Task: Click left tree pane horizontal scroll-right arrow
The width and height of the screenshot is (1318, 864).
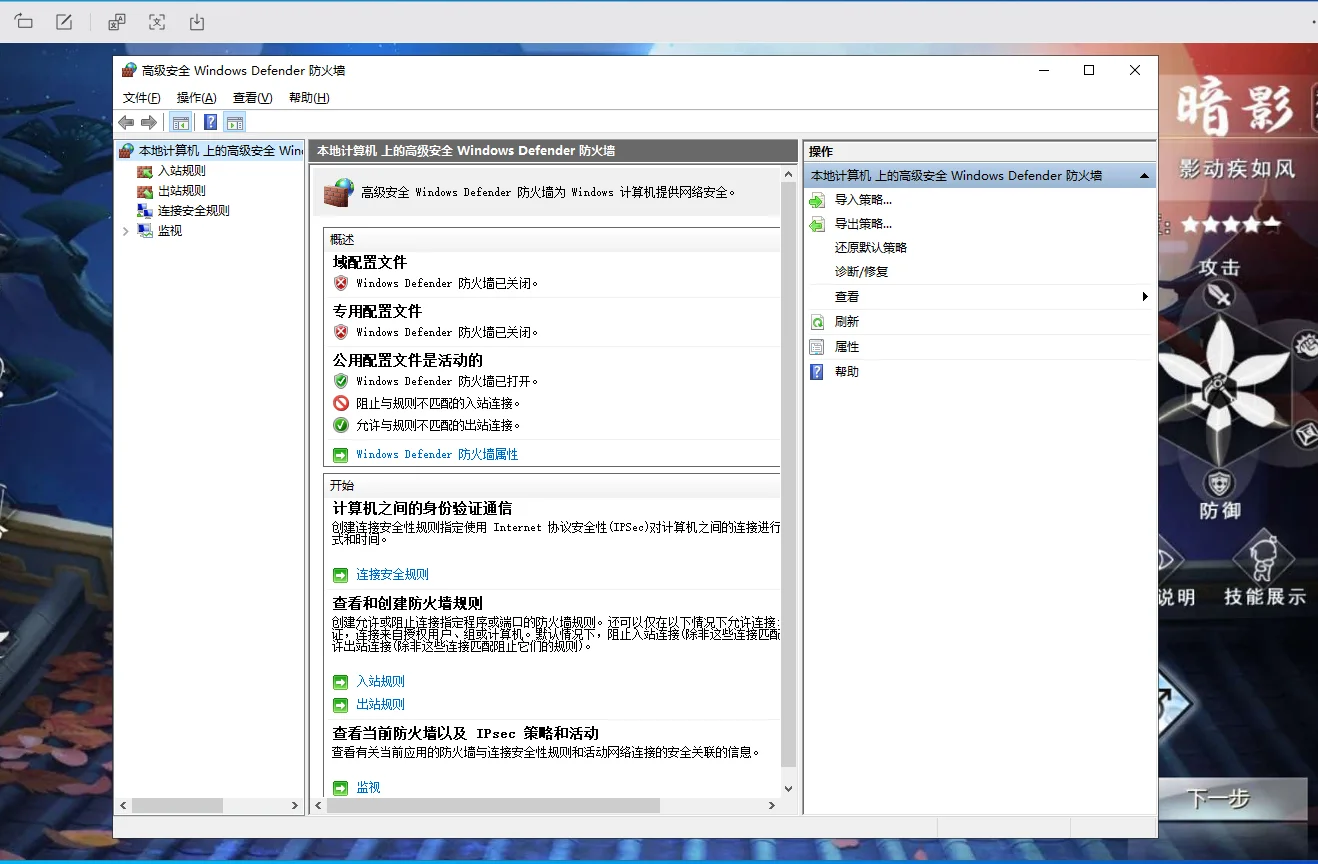Action: point(295,805)
